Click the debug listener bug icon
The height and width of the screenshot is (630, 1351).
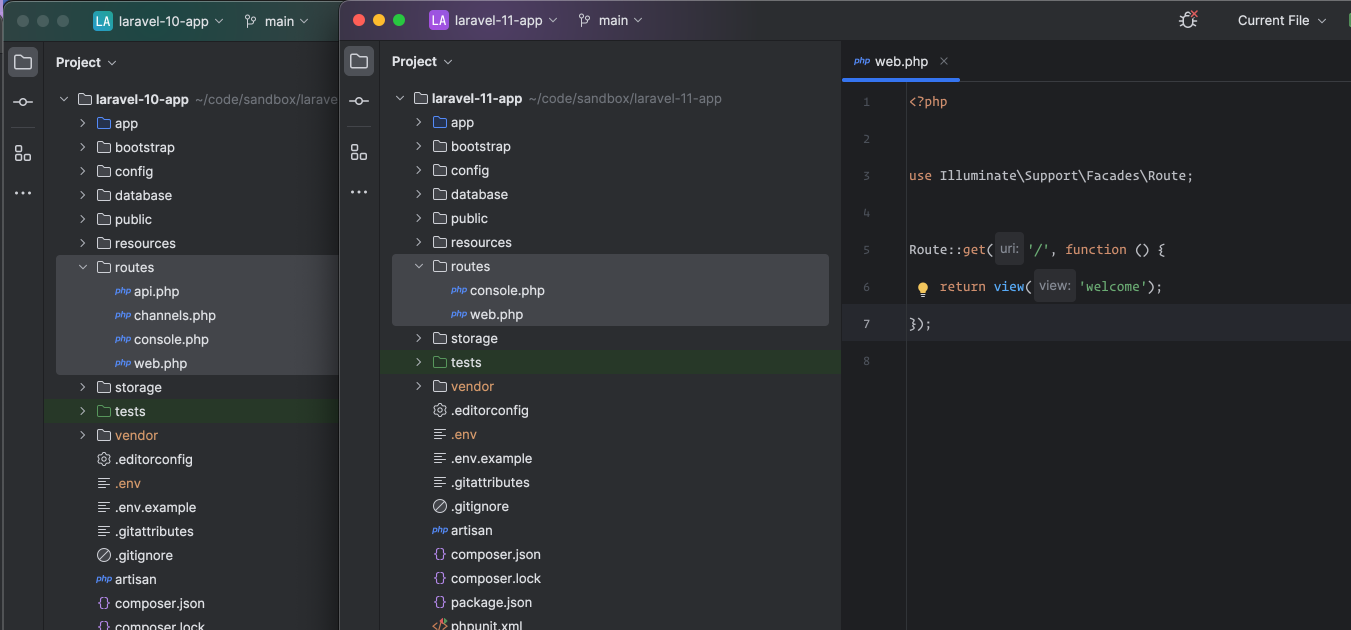[1188, 20]
